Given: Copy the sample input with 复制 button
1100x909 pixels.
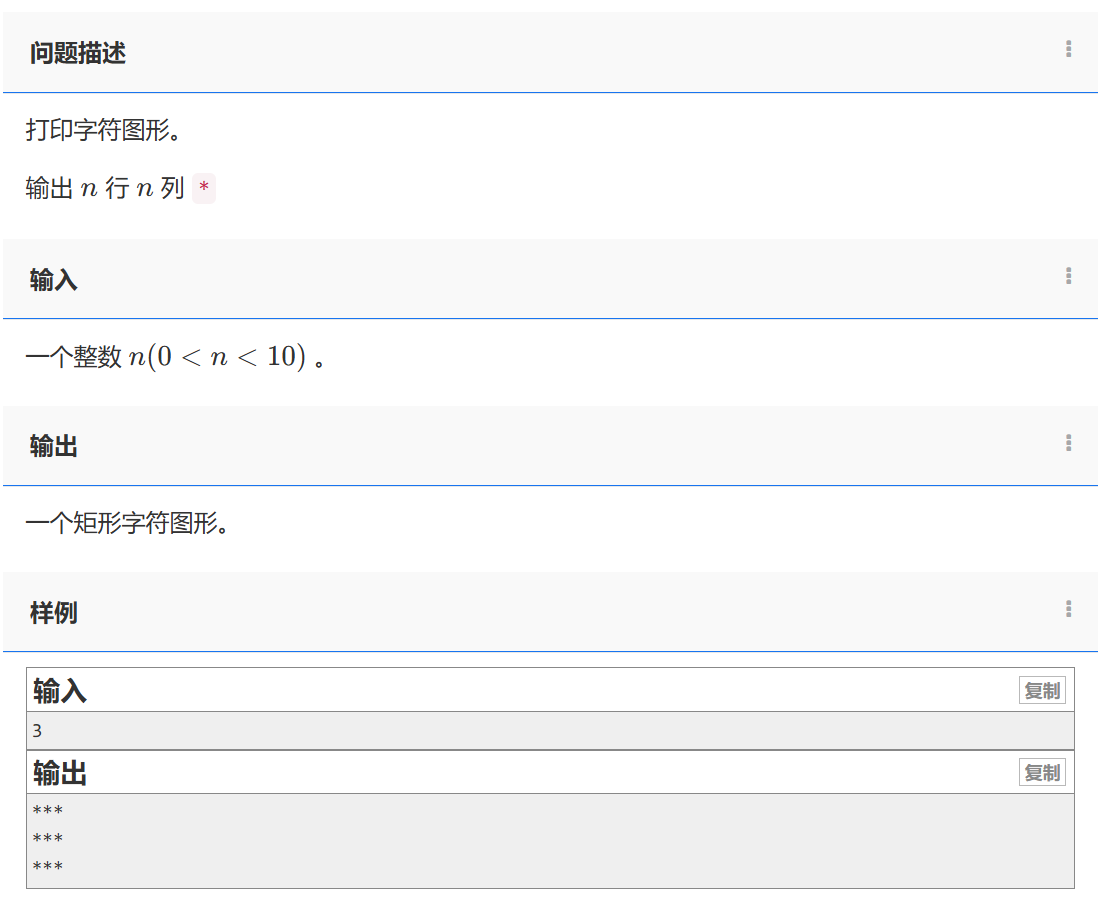Looking at the screenshot, I should [1042, 691].
